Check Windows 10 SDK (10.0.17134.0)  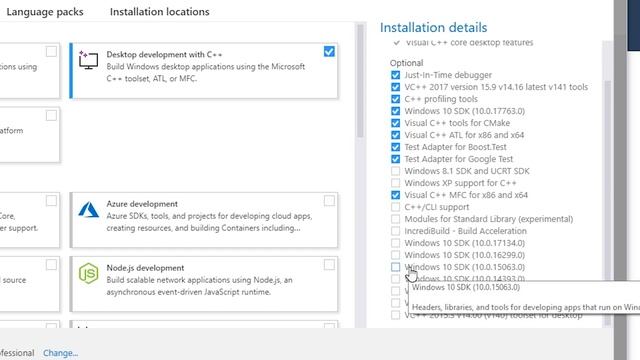coord(395,243)
